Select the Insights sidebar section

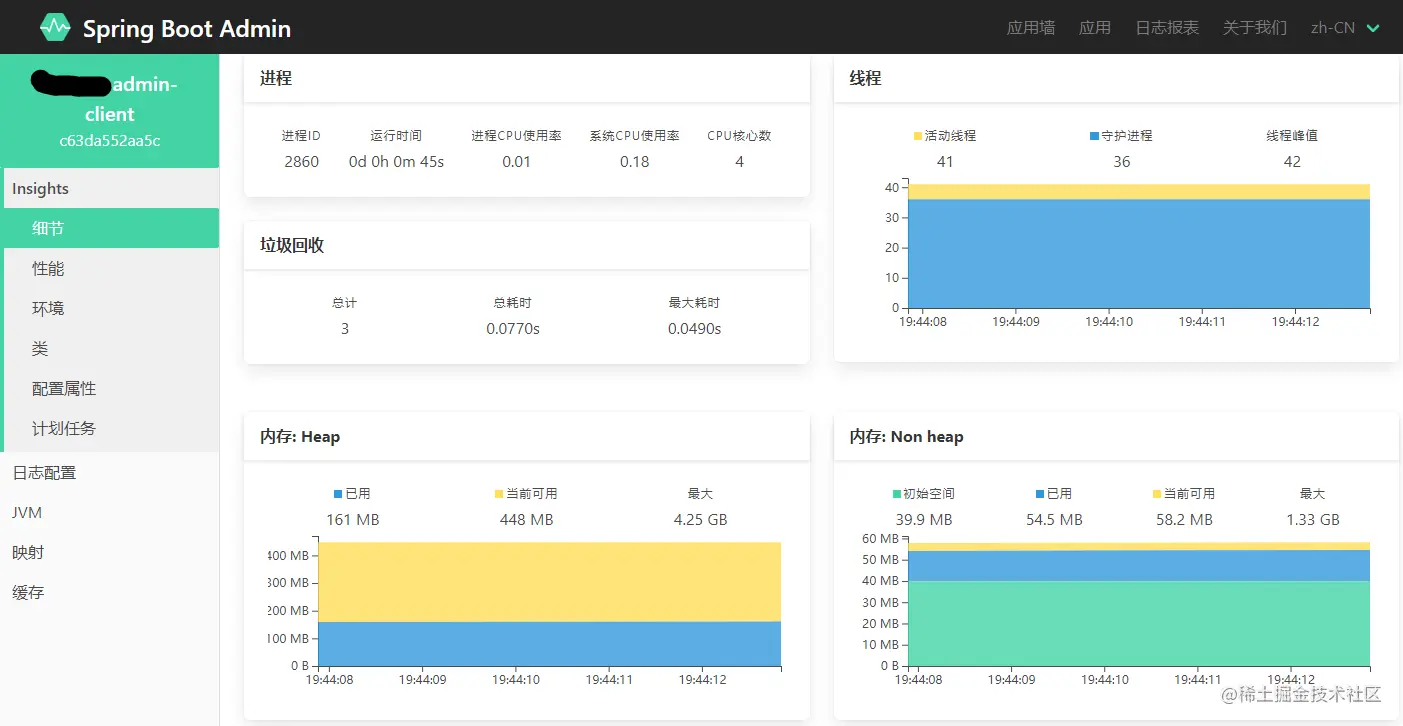click(x=109, y=188)
